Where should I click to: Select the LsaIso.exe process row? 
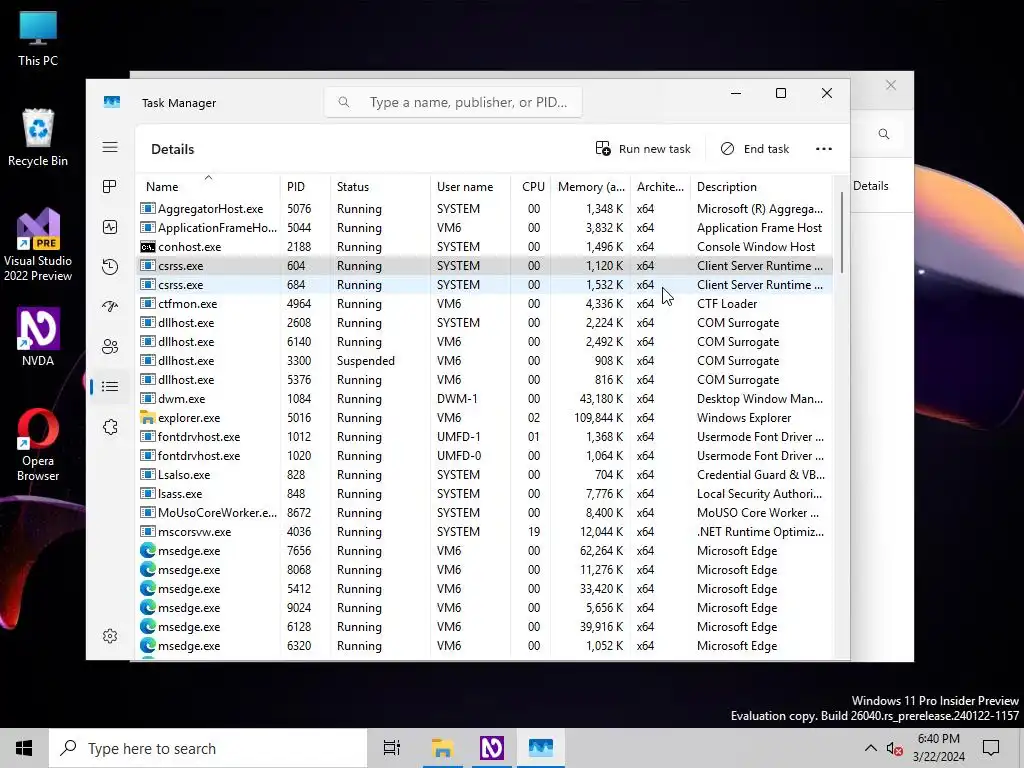point(485,475)
